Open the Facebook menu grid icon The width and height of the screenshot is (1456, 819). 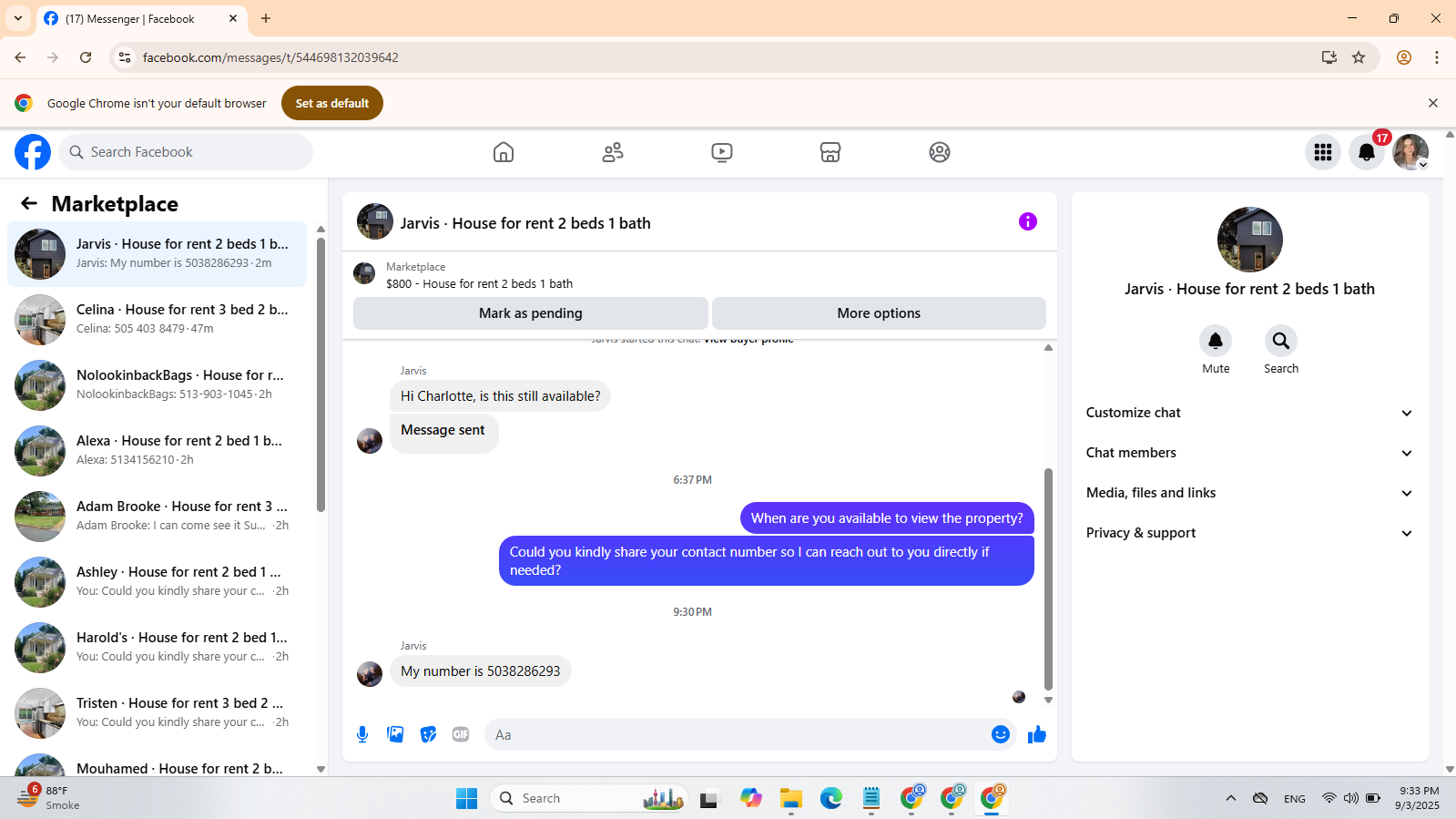point(1323,152)
